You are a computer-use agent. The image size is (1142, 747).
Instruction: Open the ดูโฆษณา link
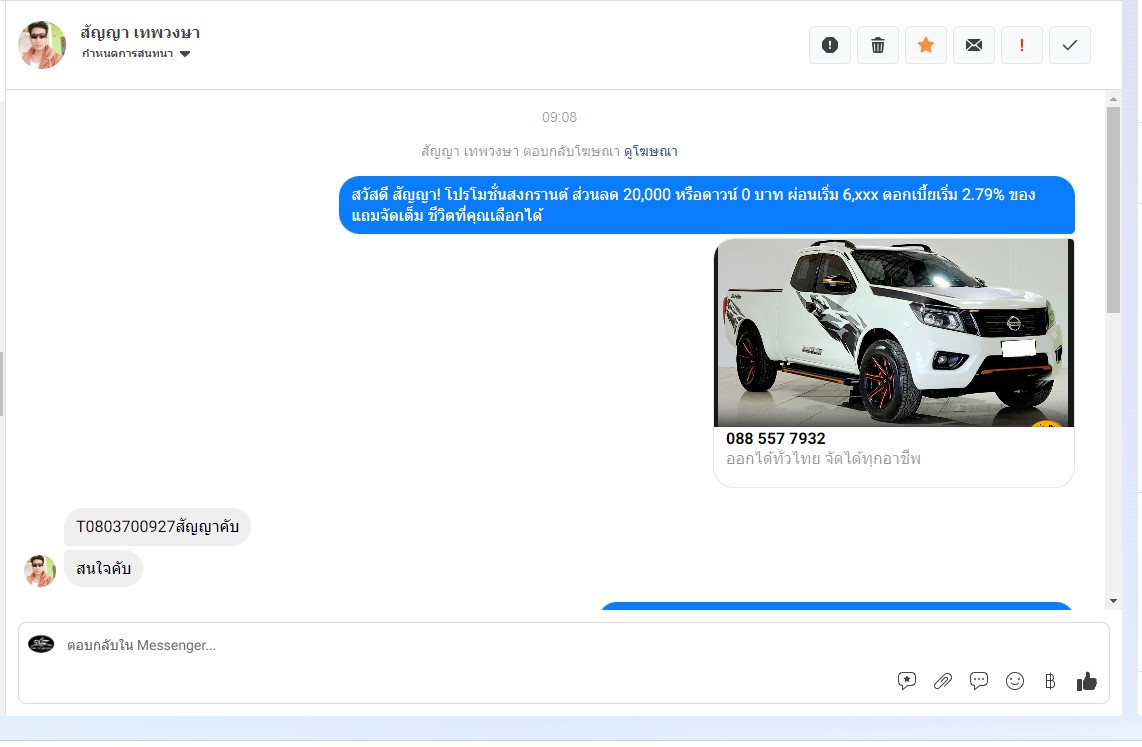pyautogui.click(x=650, y=151)
